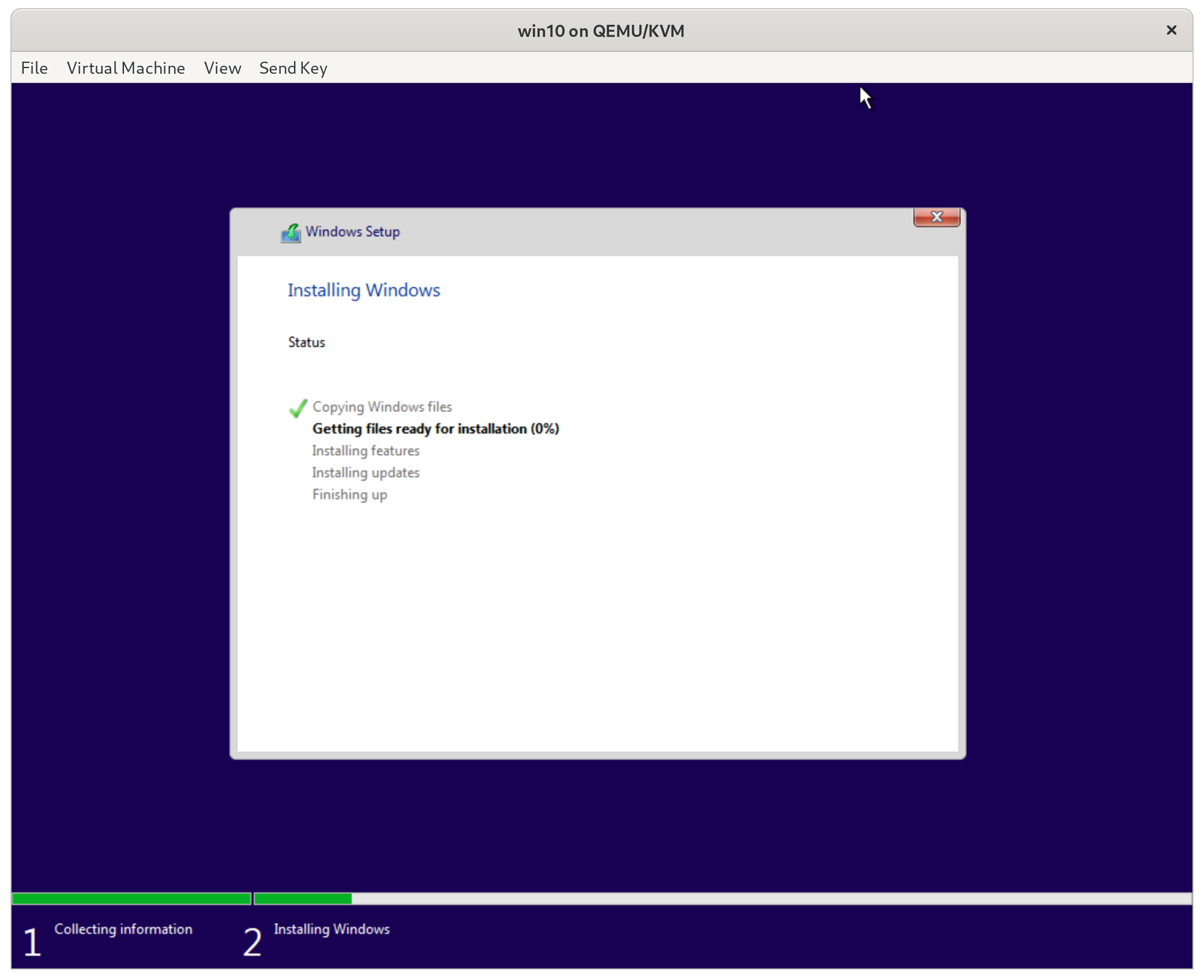The height and width of the screenshot is (980, 1204).
Task: Open the View menu
Action: pos(222,68)
